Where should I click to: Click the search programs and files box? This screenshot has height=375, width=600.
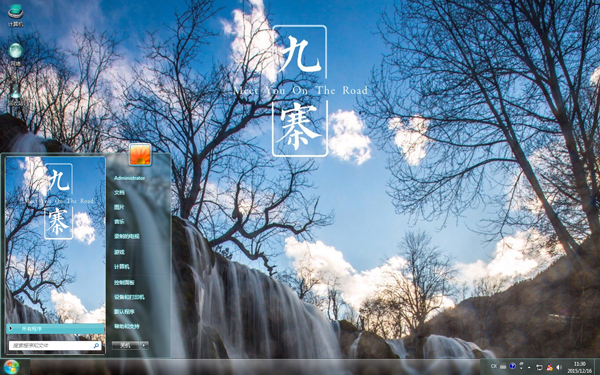(x=55, y=345)
